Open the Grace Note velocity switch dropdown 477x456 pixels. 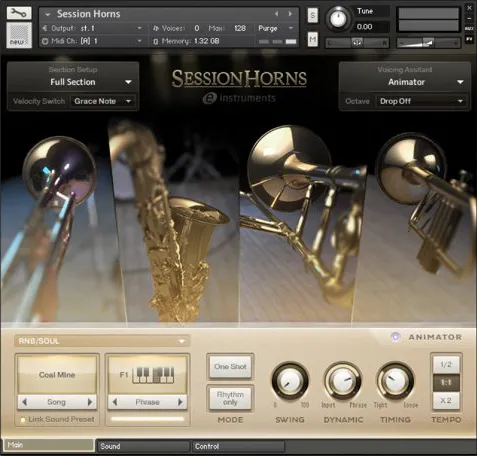tap(103, 101)
